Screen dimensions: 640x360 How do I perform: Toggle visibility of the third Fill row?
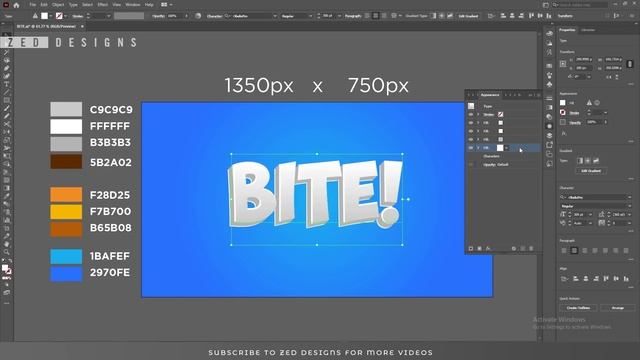point(471,139)
